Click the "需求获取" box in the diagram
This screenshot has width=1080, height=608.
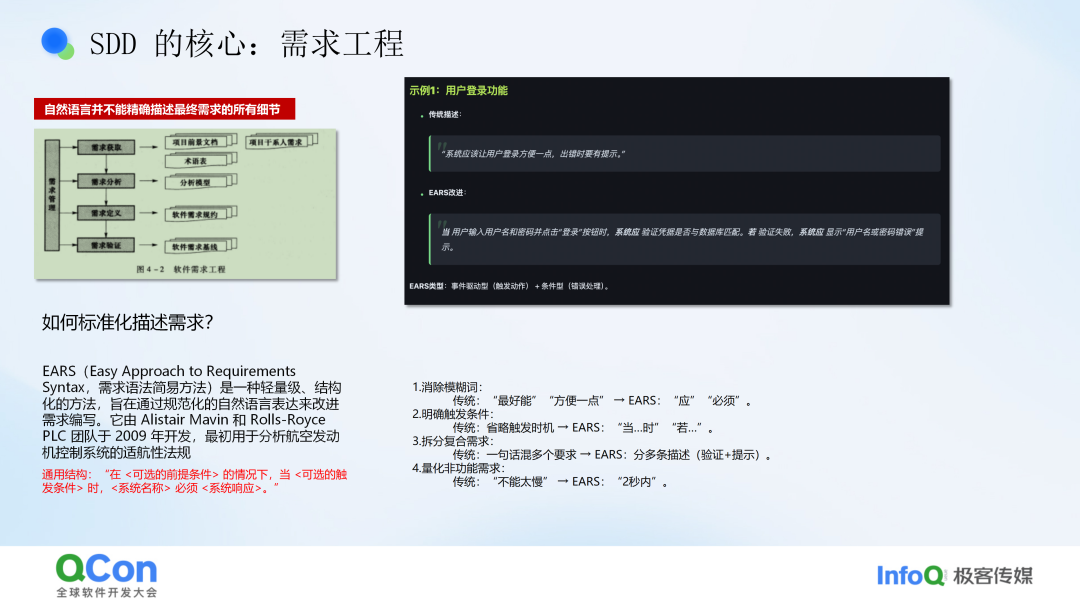pos(105,147)
